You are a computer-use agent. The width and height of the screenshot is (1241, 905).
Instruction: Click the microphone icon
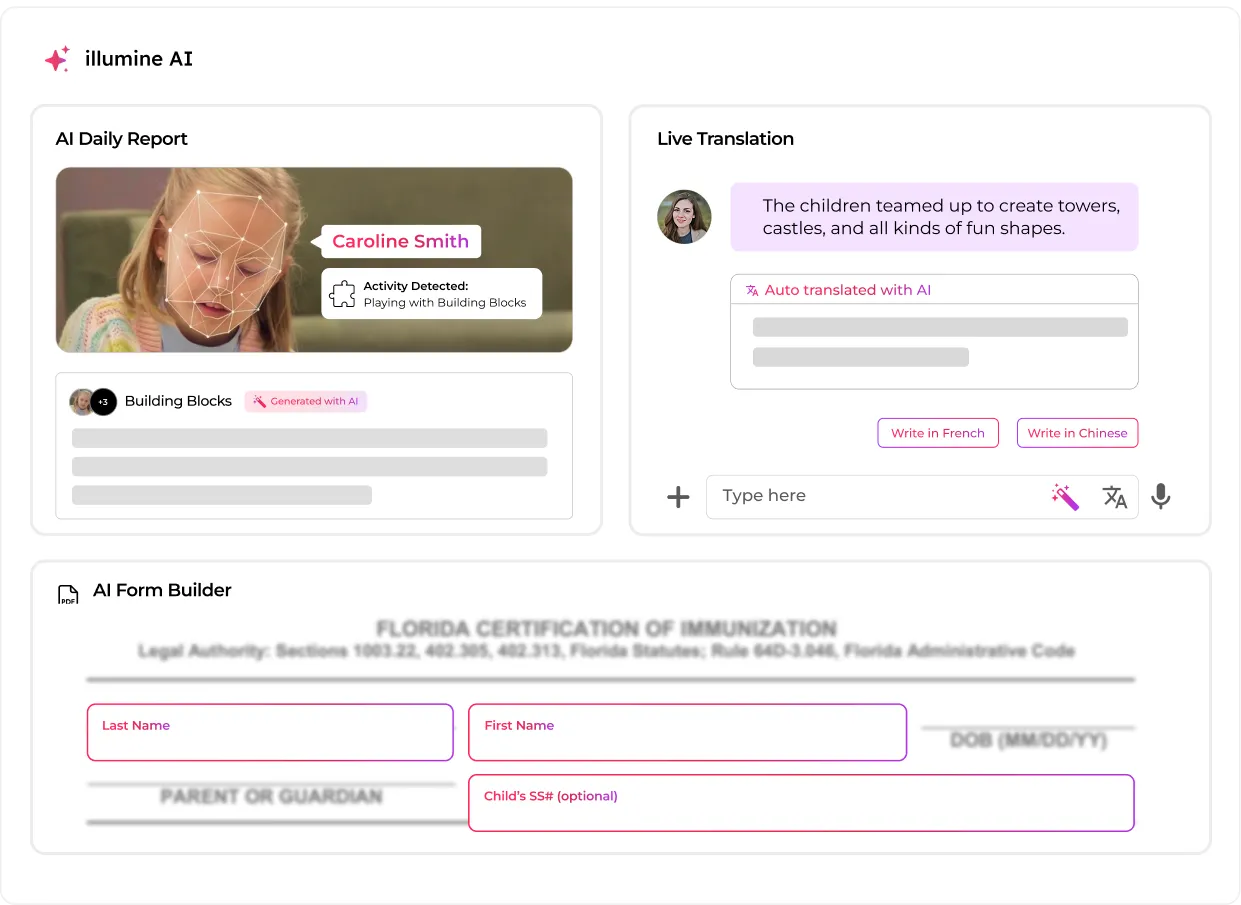point(1160,497)
